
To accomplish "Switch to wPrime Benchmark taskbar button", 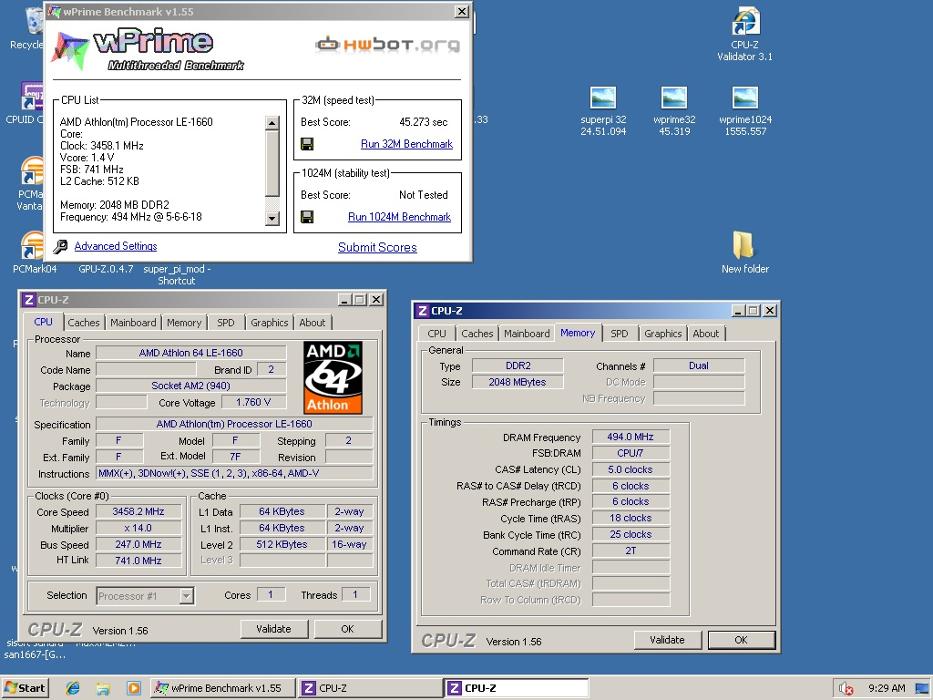I will 223,688.
